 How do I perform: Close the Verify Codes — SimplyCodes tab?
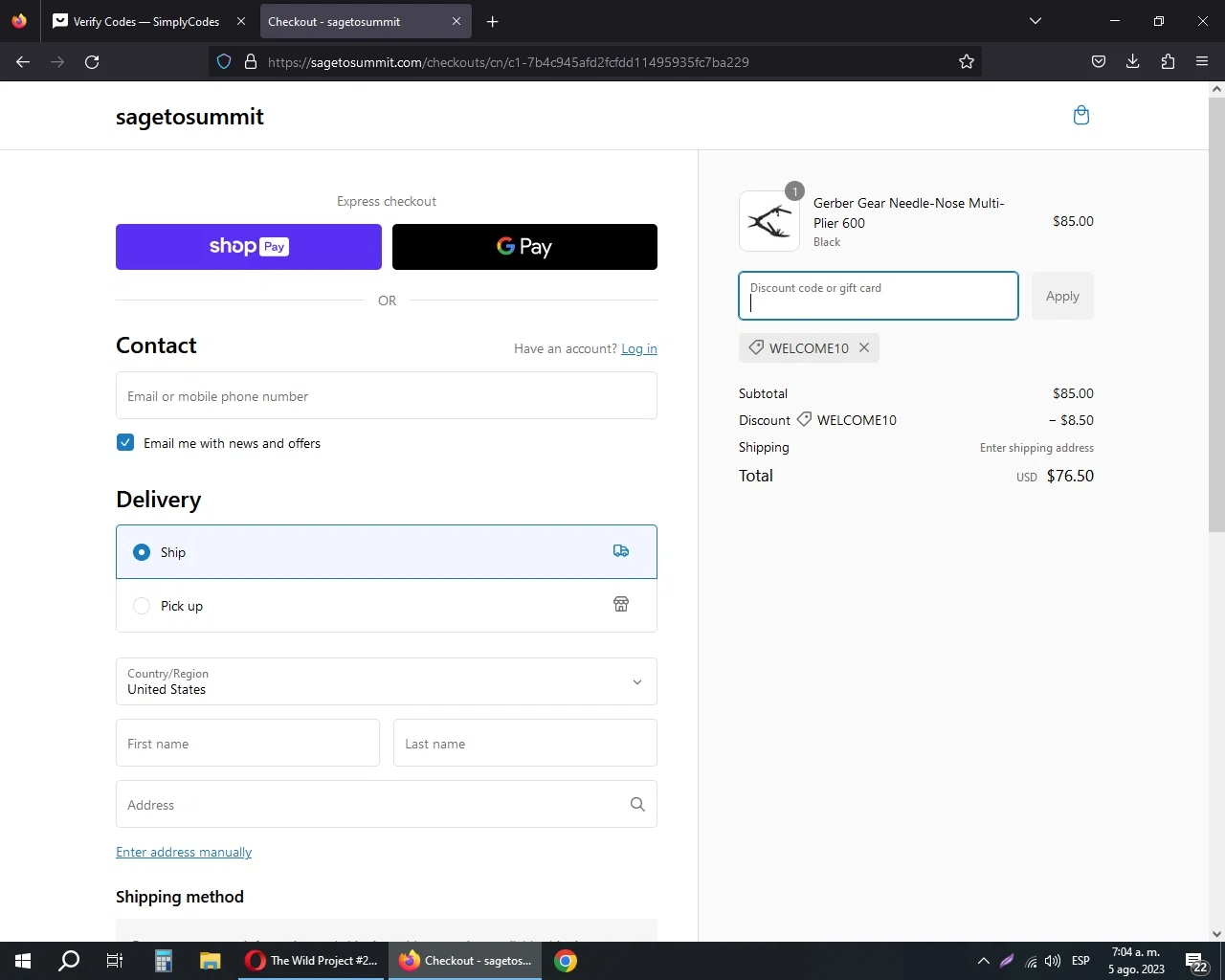(x=241, y=21)
